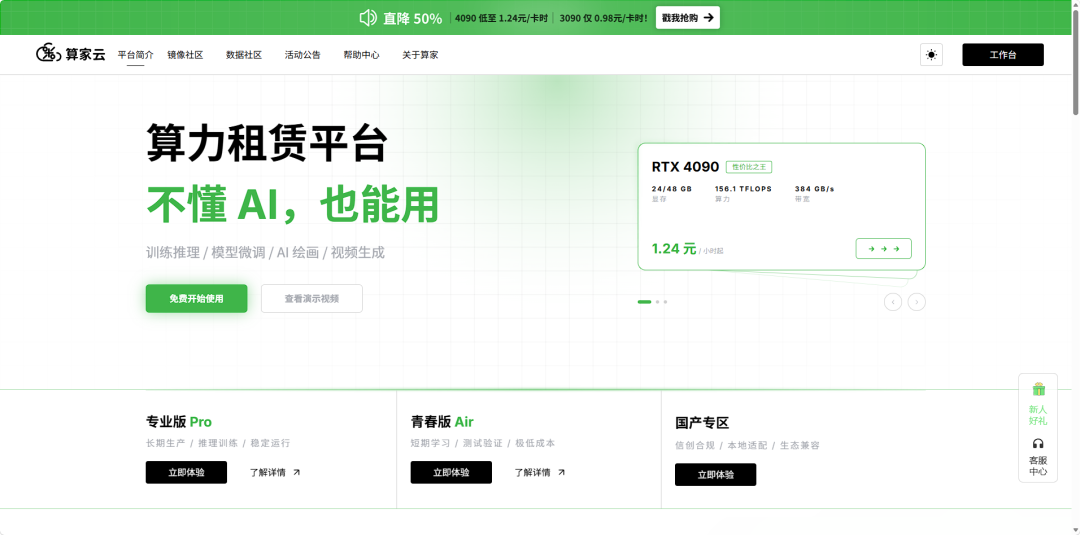Click the page vertical scrollbar thumb

(1074, 62)
